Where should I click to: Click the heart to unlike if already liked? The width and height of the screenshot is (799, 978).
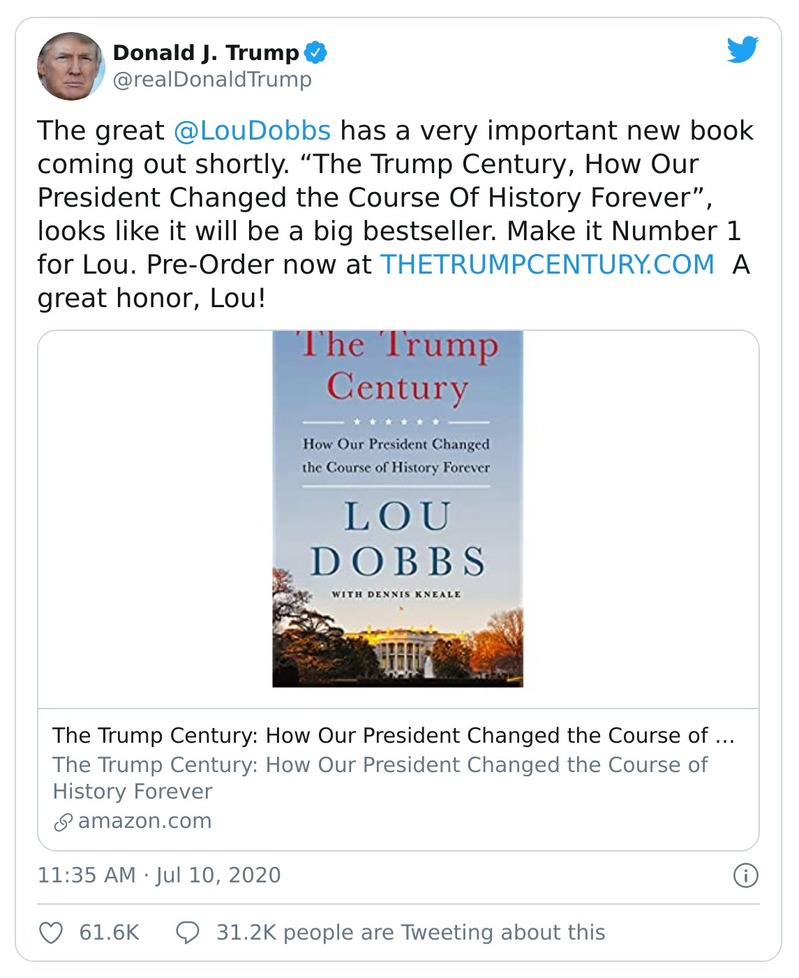point(50,931)
